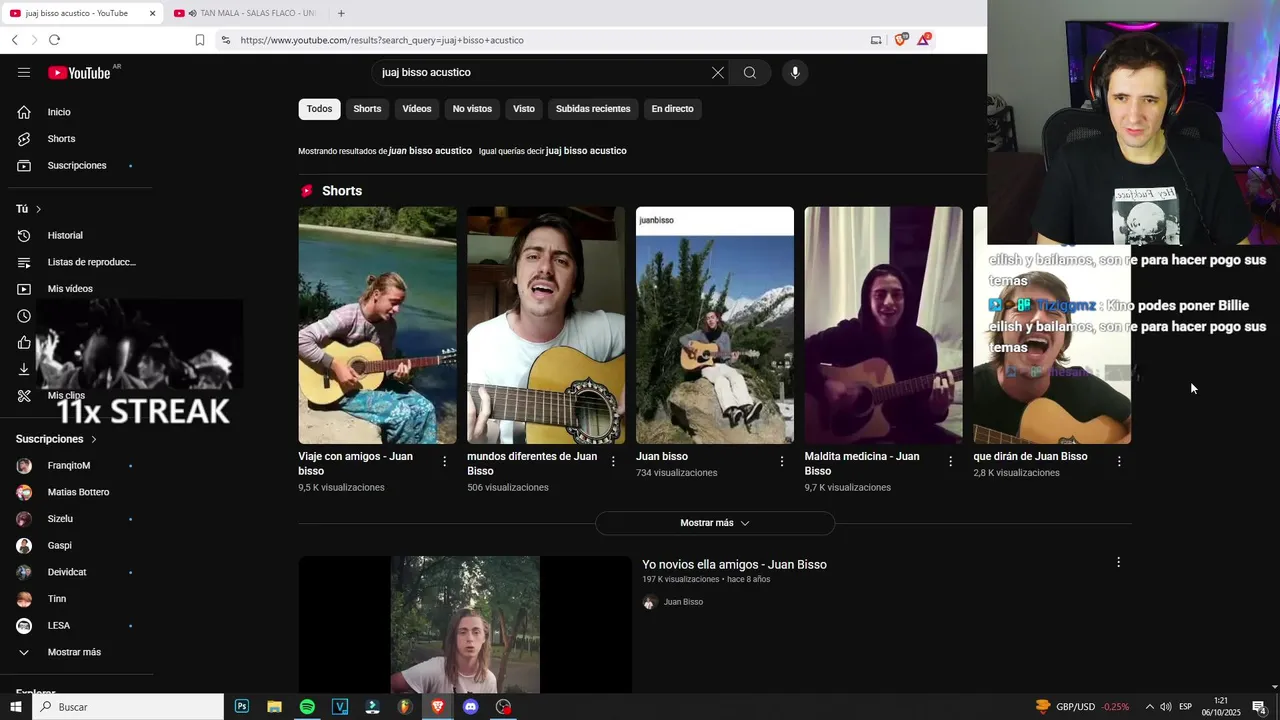
Task: Open options for que dirán de Juan Bisso
Action: [x=1119, y=461]
